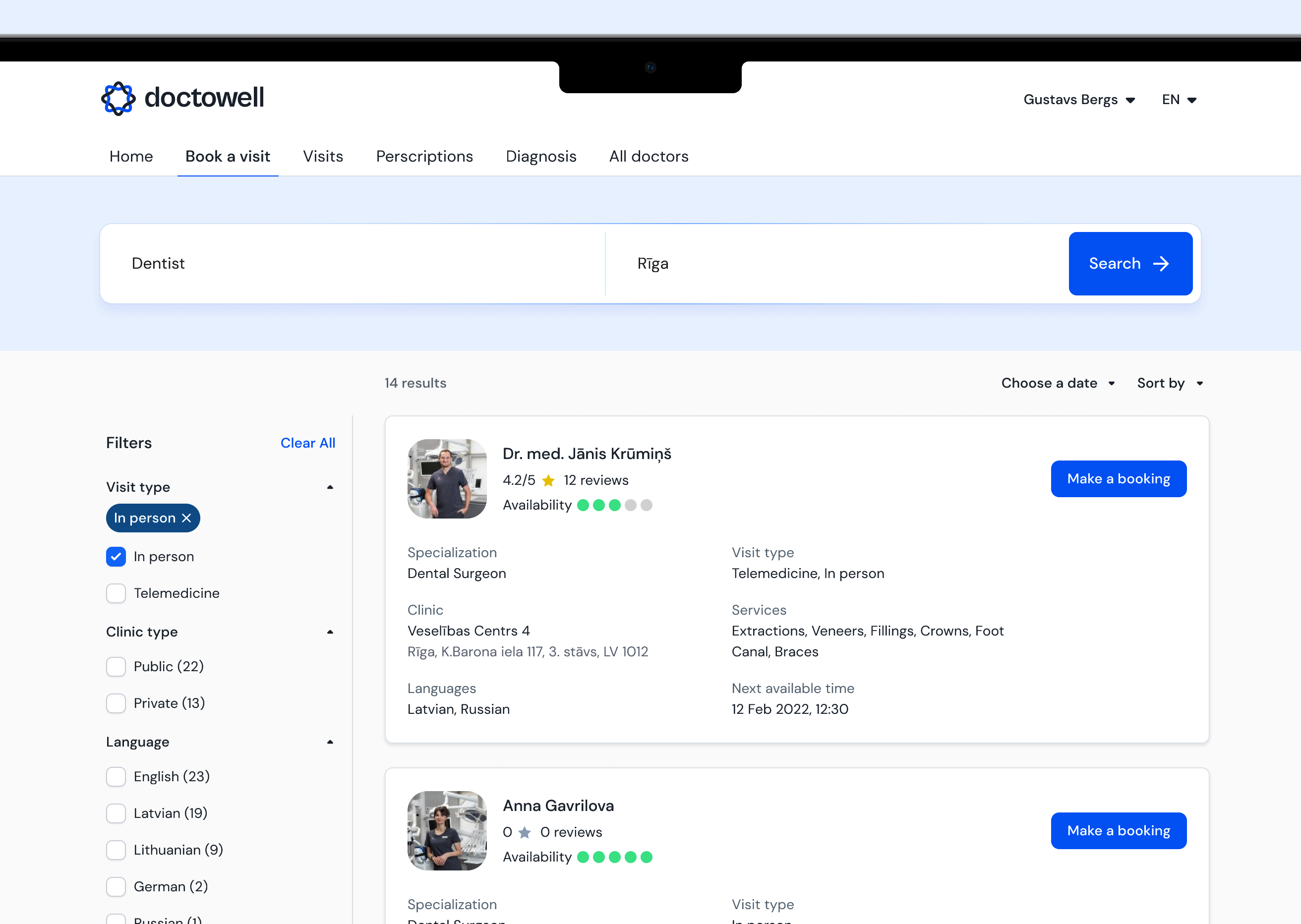Image resolution: width=1301 pixels, height=924 pixels.
Task: Open the Gustavs Bergs account dropdown
Action: (1079, 100)
